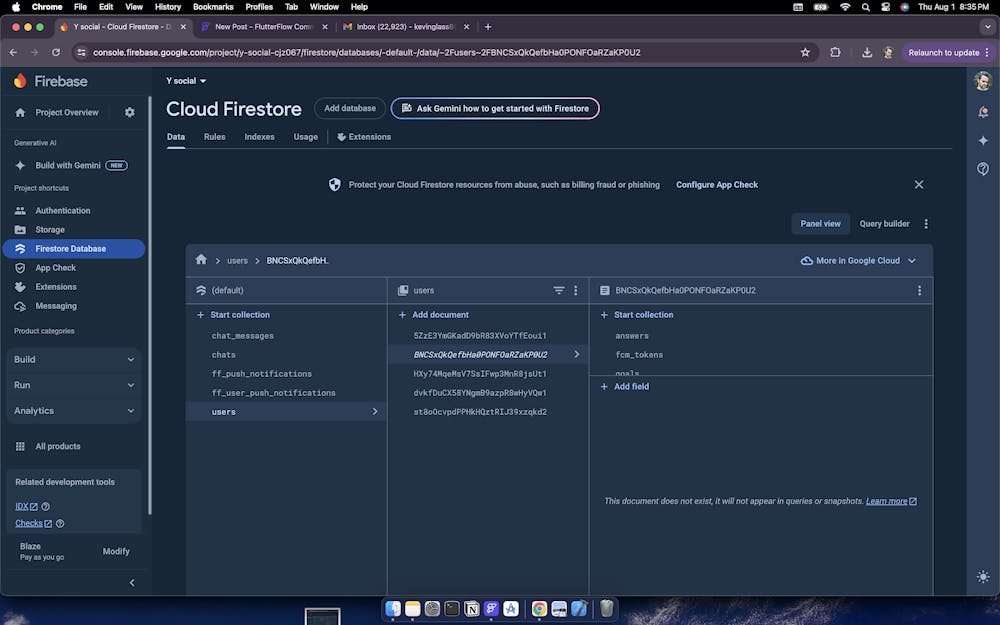Viewport: 1000px width, 625px height.
Task: Switch to New Post FlutterFlow browser tab
Action: 263,27
